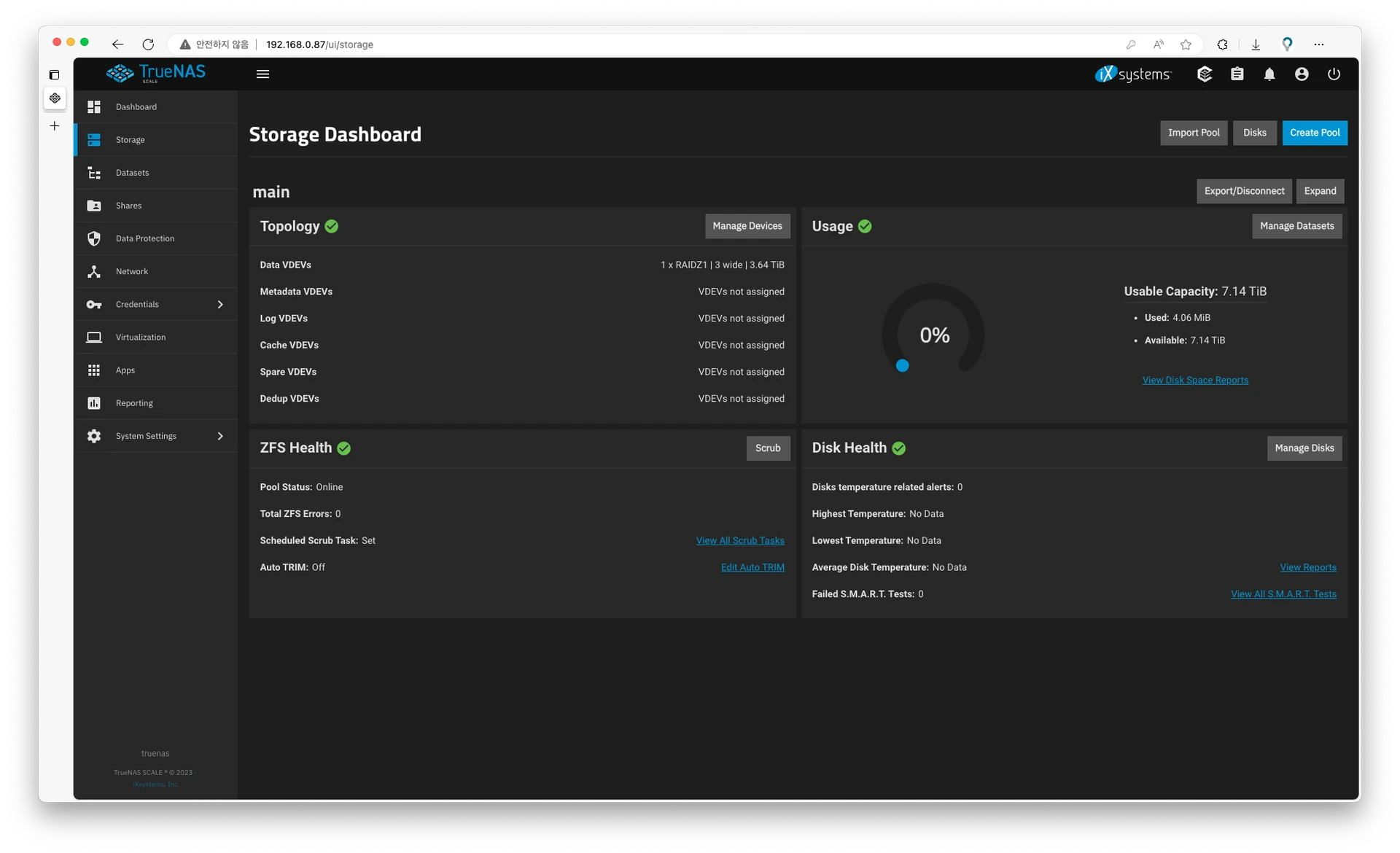The width and height of the screenshot is (1400, 853).
Task: Click the Scrub button in ZFS Health
Action: coord(767,448)
